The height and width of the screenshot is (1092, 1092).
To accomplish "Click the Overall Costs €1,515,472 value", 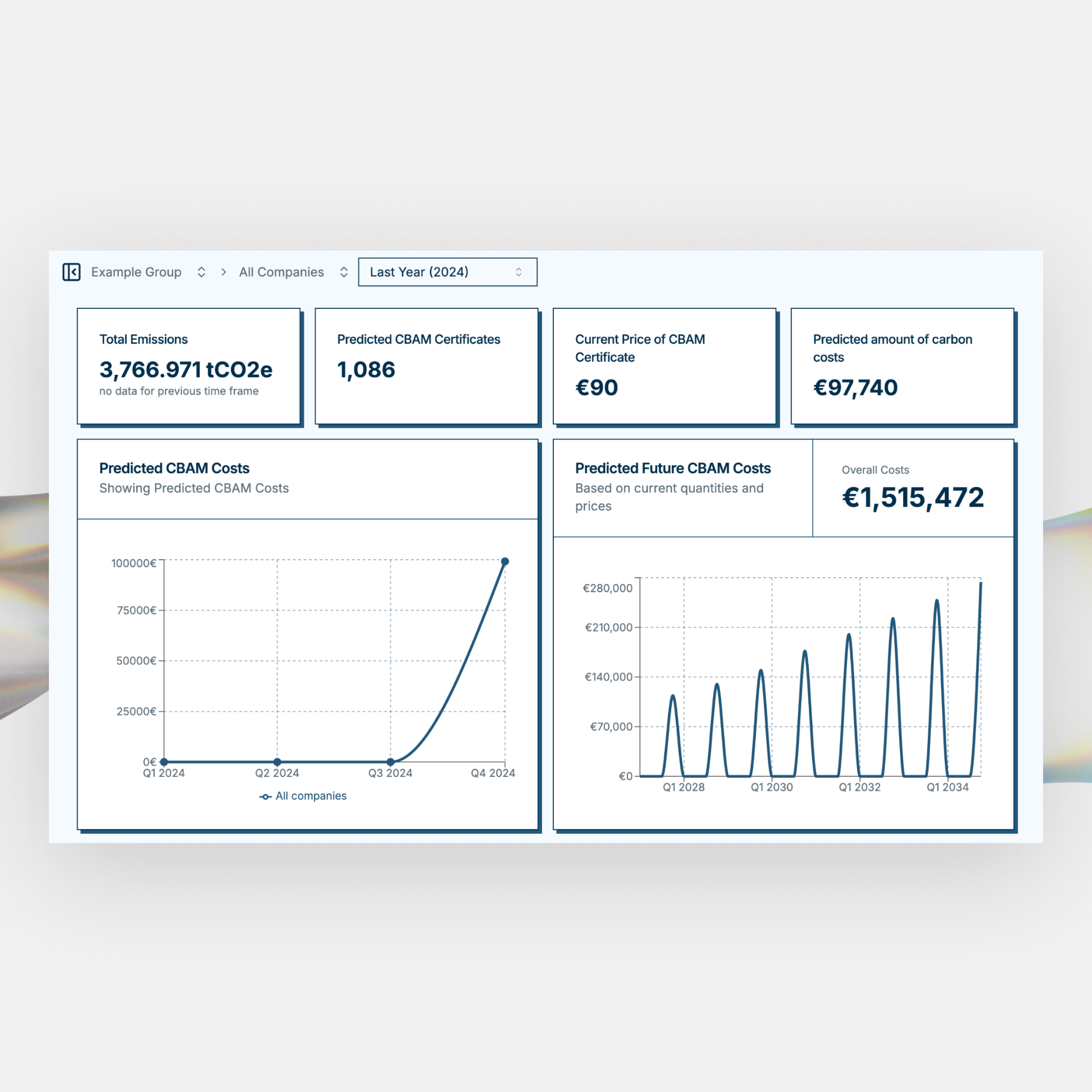I will 912,497.
